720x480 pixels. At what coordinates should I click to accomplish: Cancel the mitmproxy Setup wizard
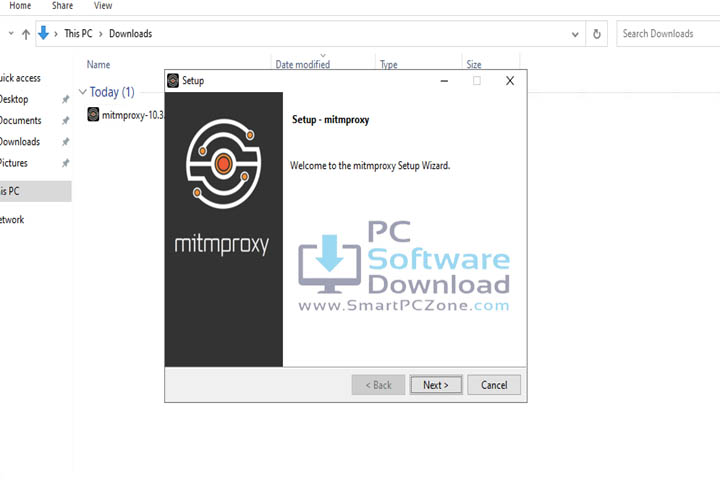click(494, 384)
